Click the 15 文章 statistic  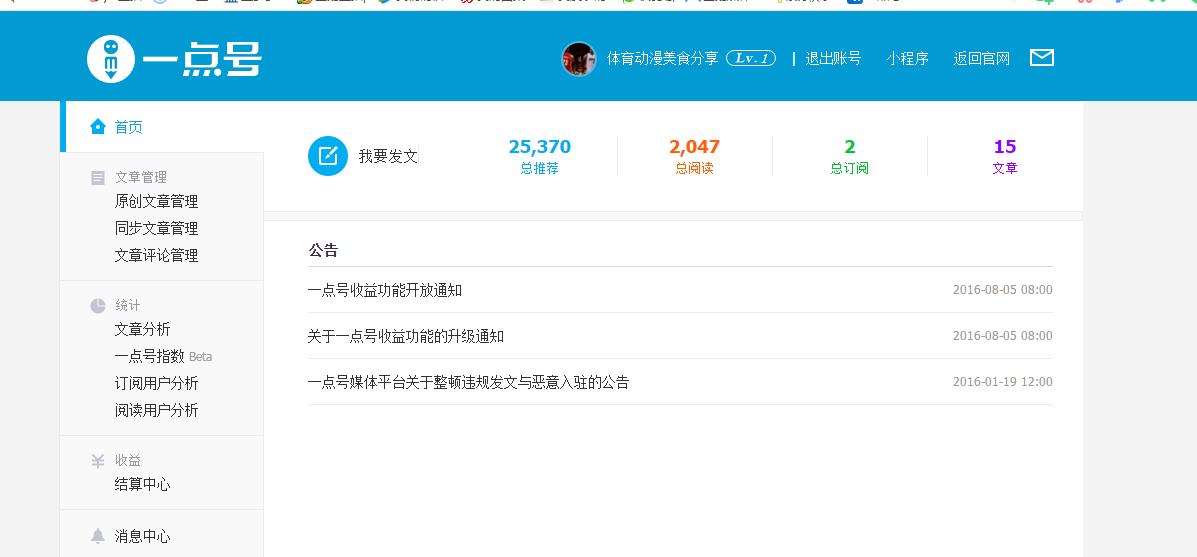[1005, 156]
